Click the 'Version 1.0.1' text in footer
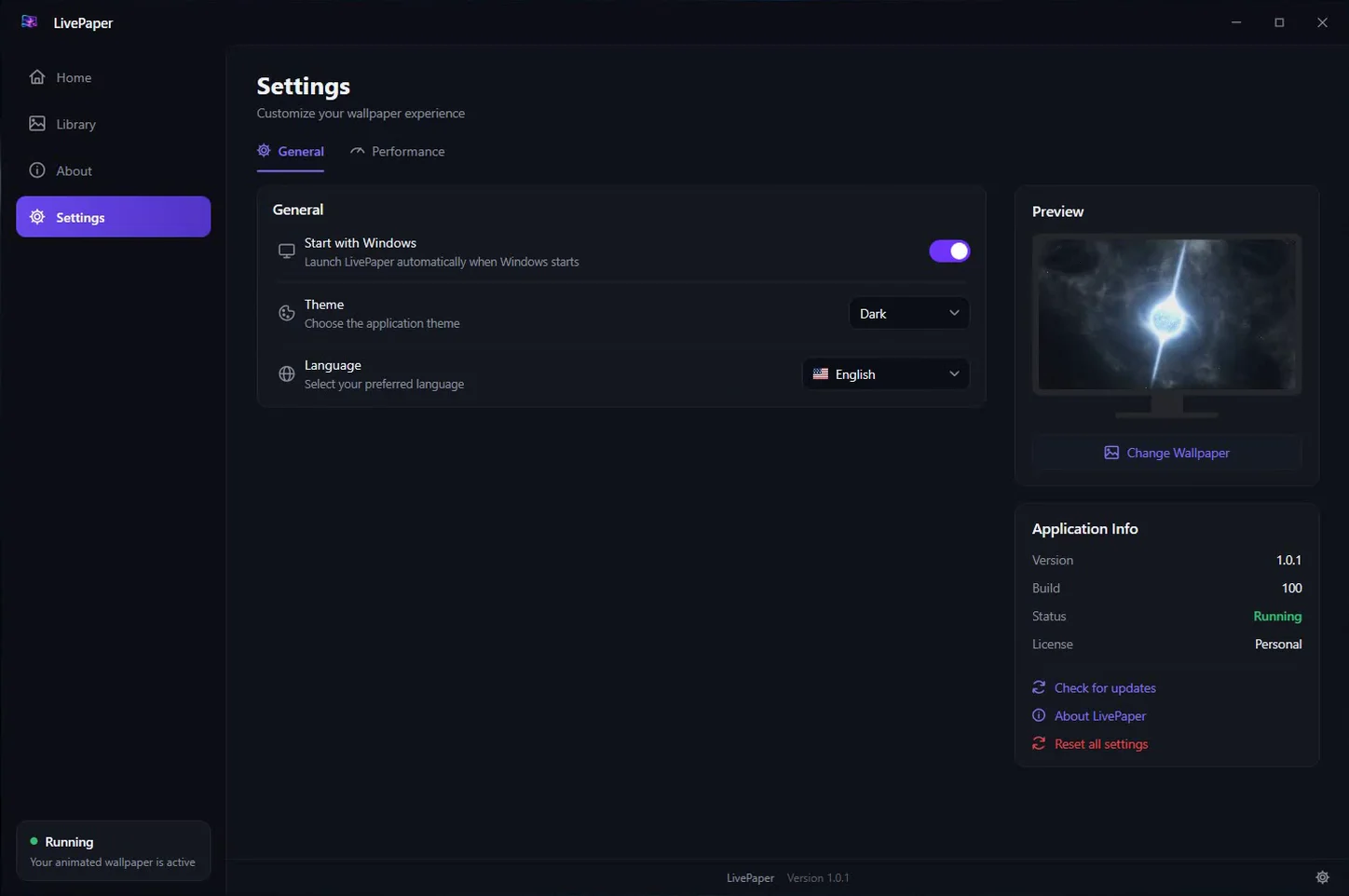This screenshot has width=1349, height=896. click(818, 877)
